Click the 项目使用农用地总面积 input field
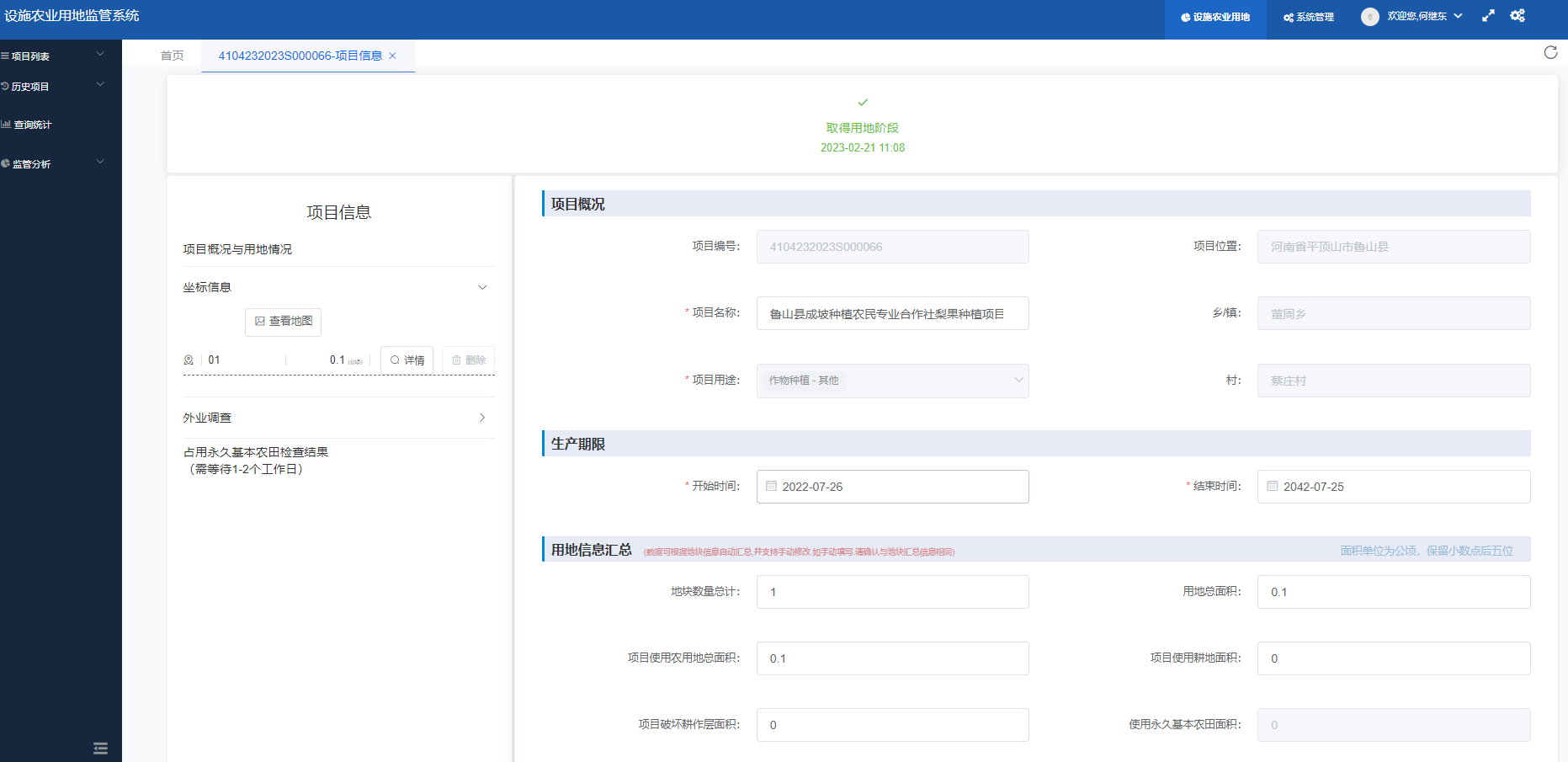The width and height of the screenshot is (1568, 762). (x=892, y=658)
